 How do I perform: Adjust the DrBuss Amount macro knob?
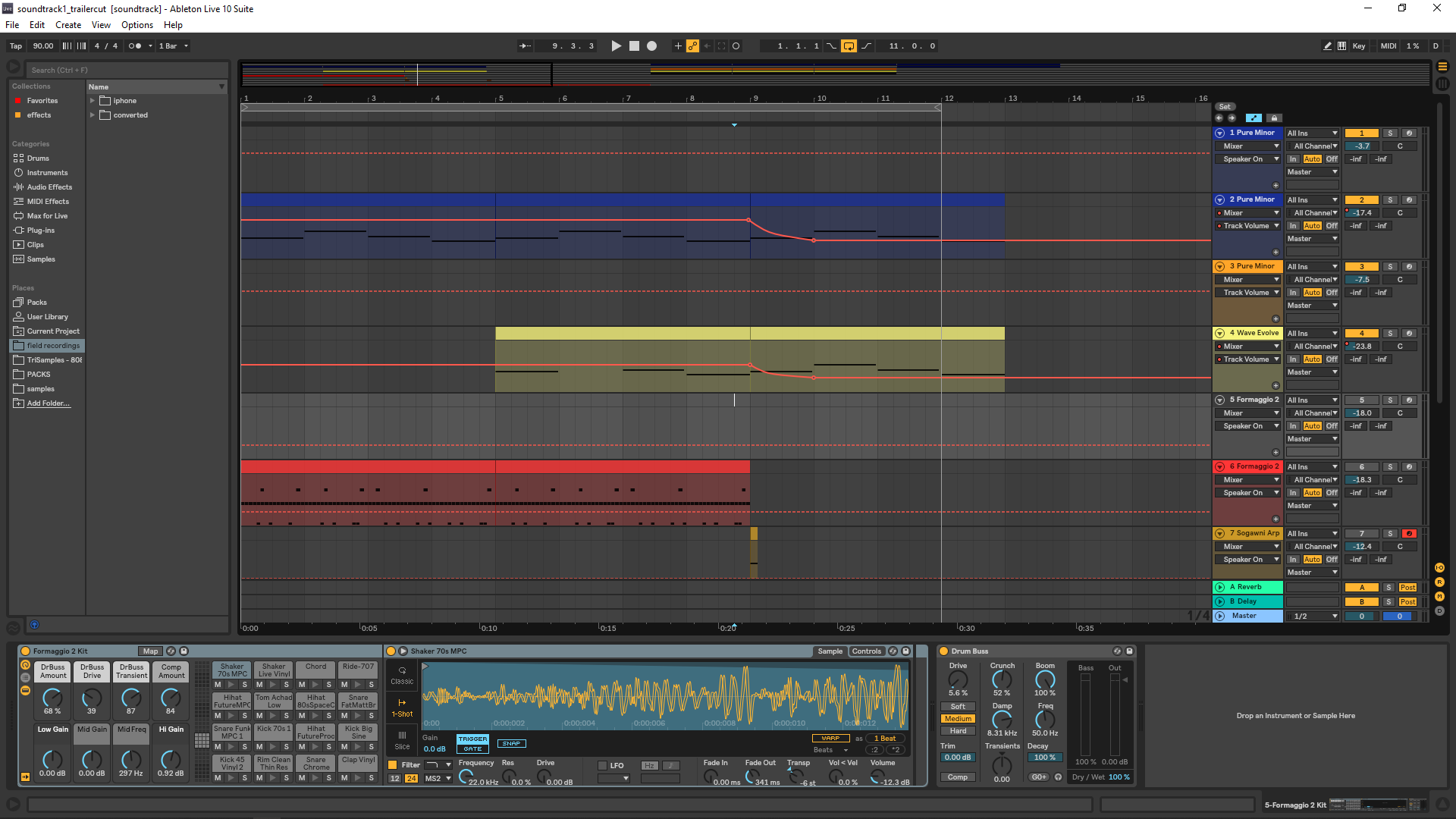pos(52,698)
